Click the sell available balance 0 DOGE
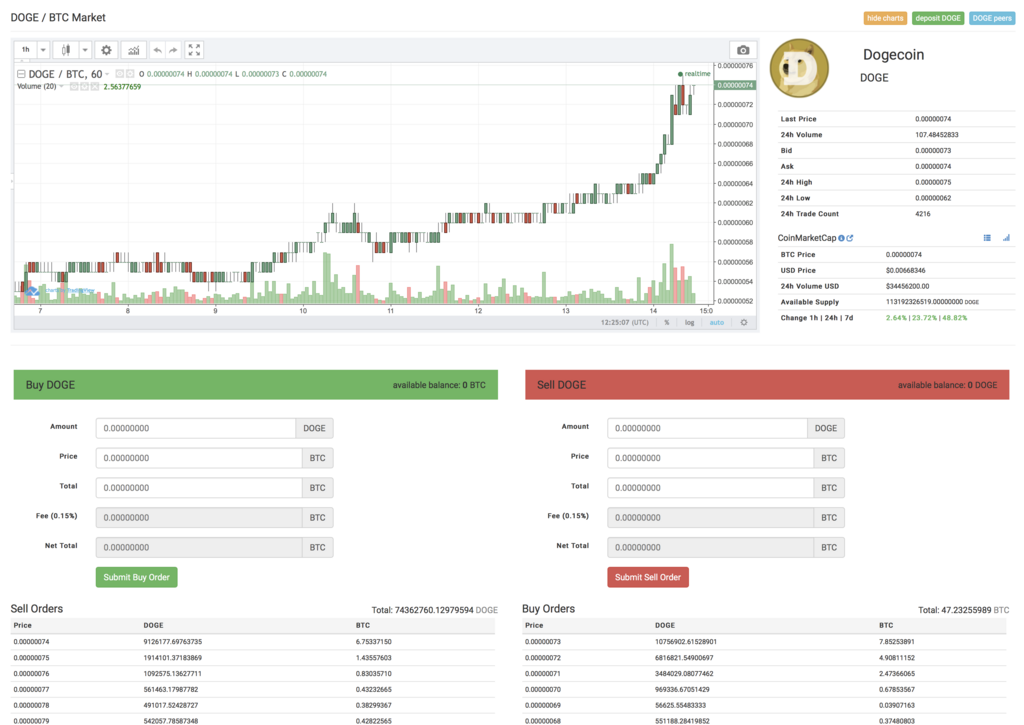Screen dimensions: 1024x725 (x=947, y=385)
